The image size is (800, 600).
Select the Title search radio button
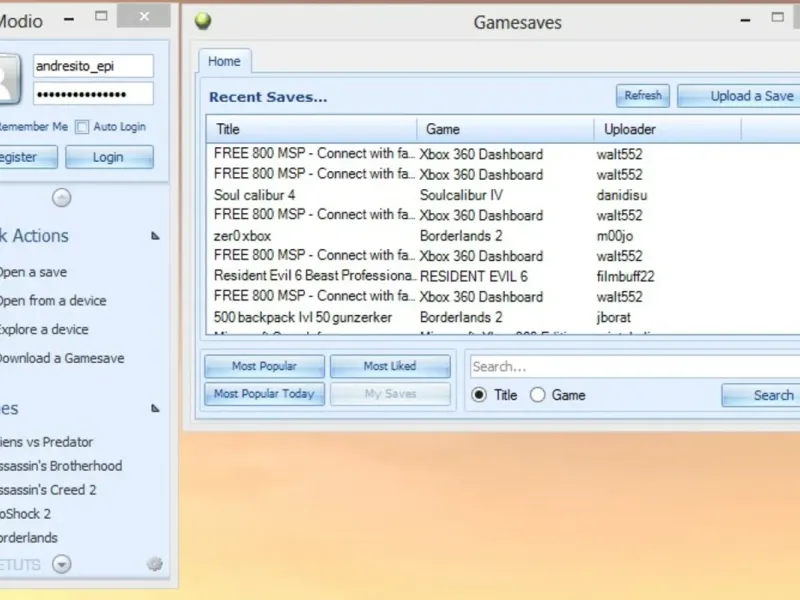click(479, 395)
